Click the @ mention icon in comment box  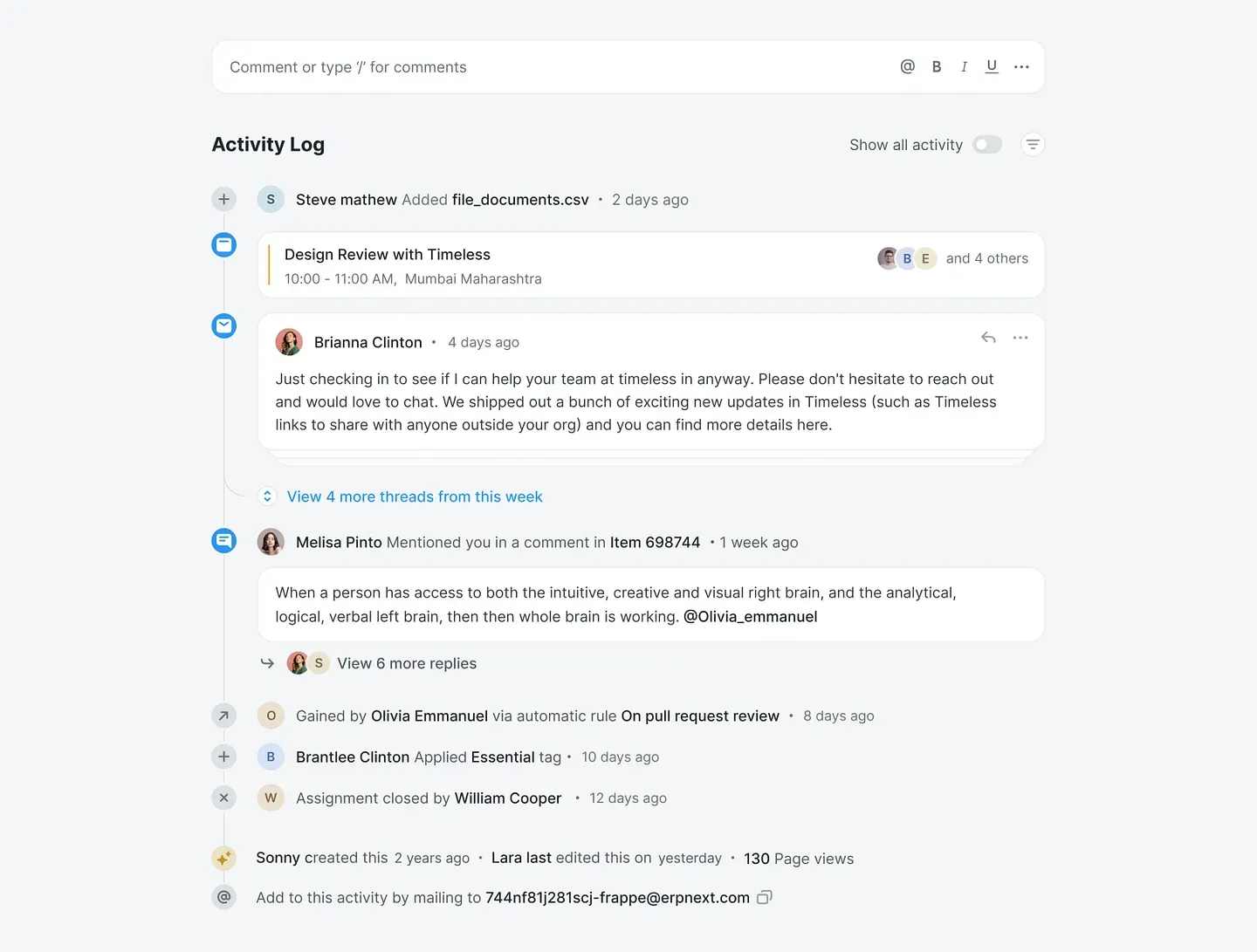907,67
